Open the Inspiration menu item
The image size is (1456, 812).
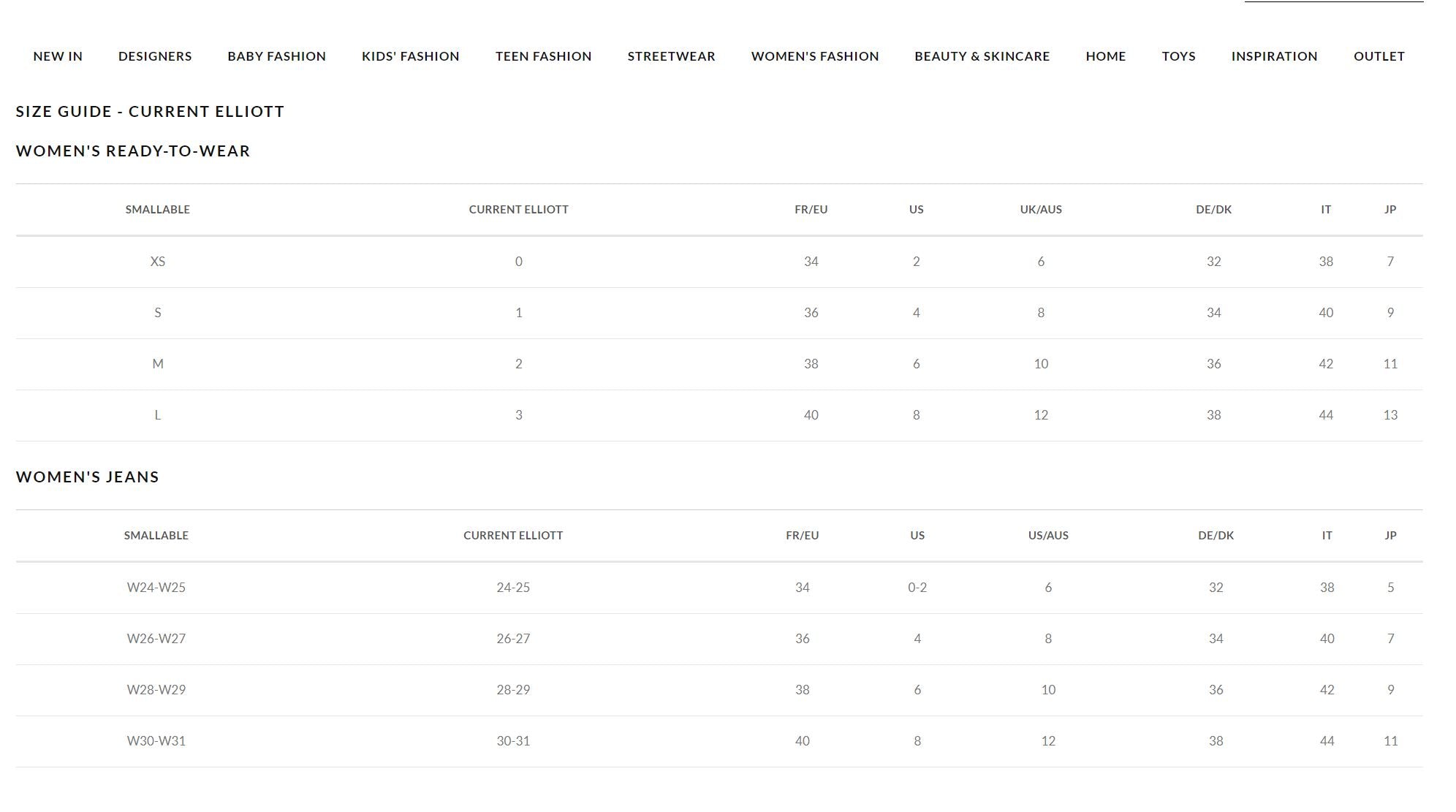1274,56
